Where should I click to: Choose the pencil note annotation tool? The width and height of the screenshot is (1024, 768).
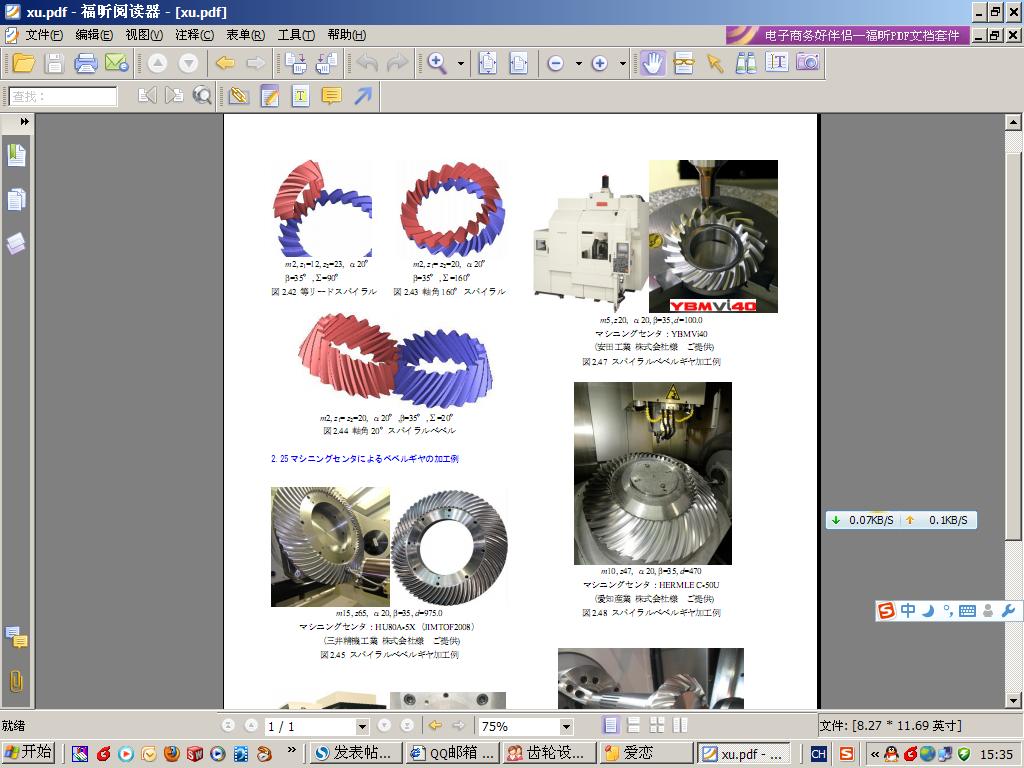270,96
